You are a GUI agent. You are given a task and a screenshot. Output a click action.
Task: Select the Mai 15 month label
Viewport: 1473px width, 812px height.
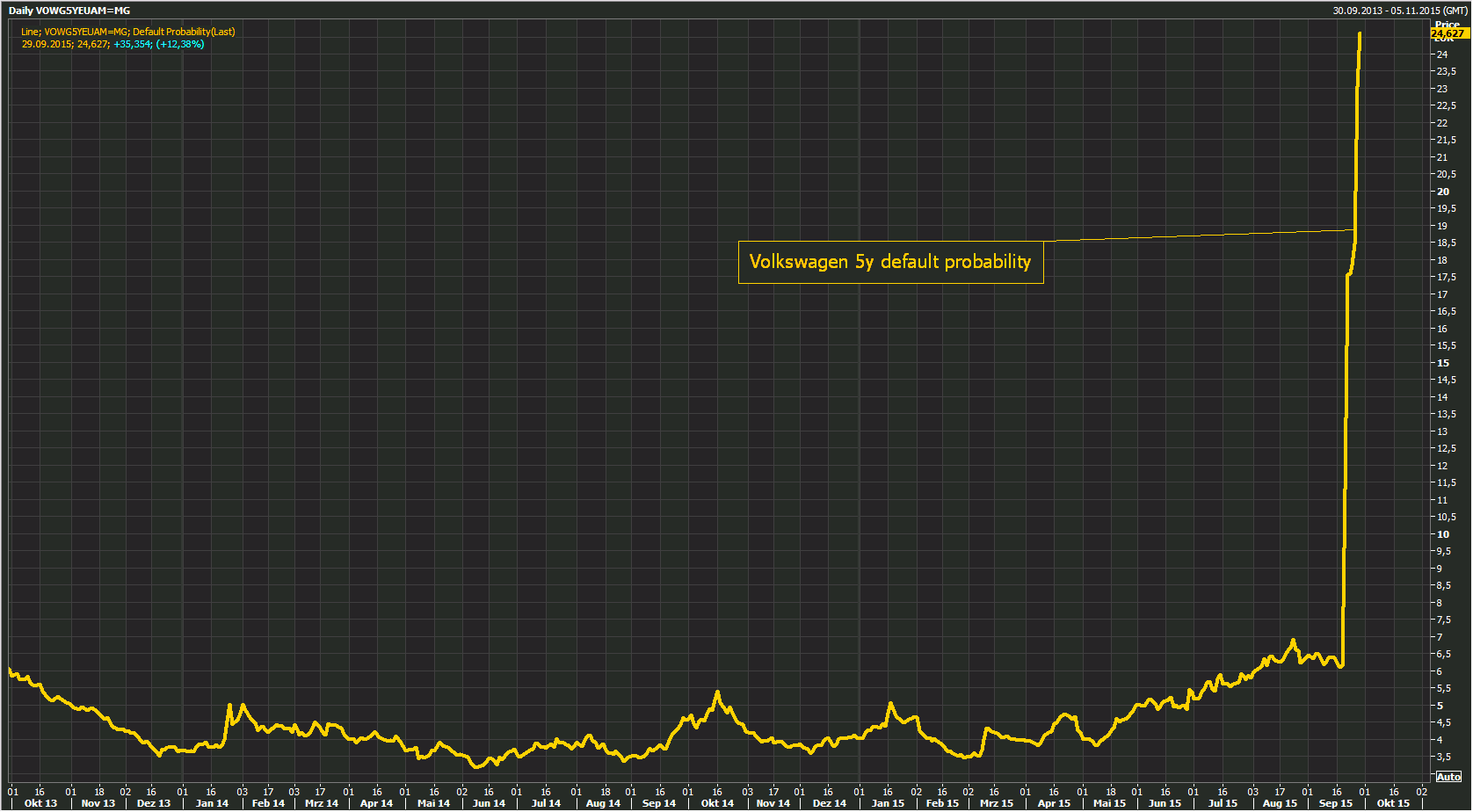tap(1109, 803)
